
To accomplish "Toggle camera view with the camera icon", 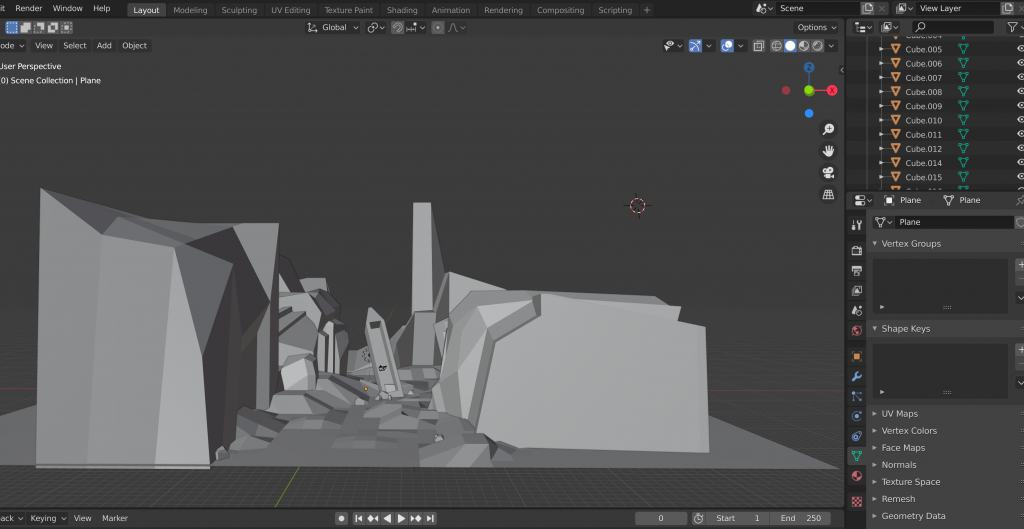I will pyautogui.click(x=828, y=172).
